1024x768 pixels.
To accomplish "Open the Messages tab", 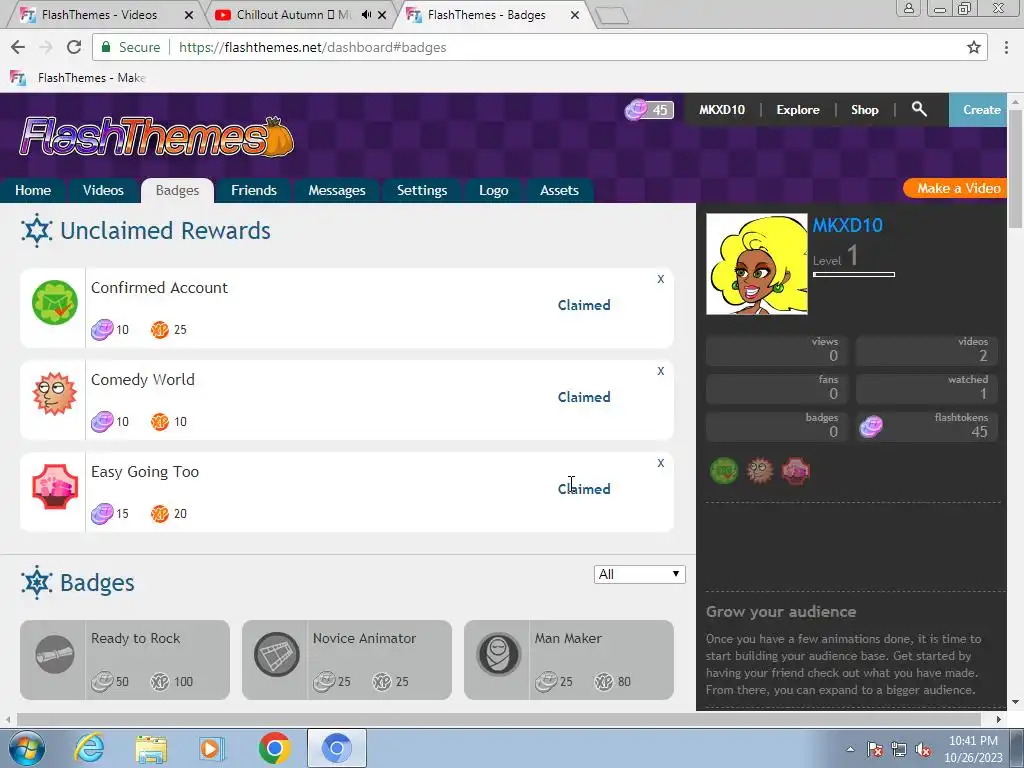I will coord(337,190).
